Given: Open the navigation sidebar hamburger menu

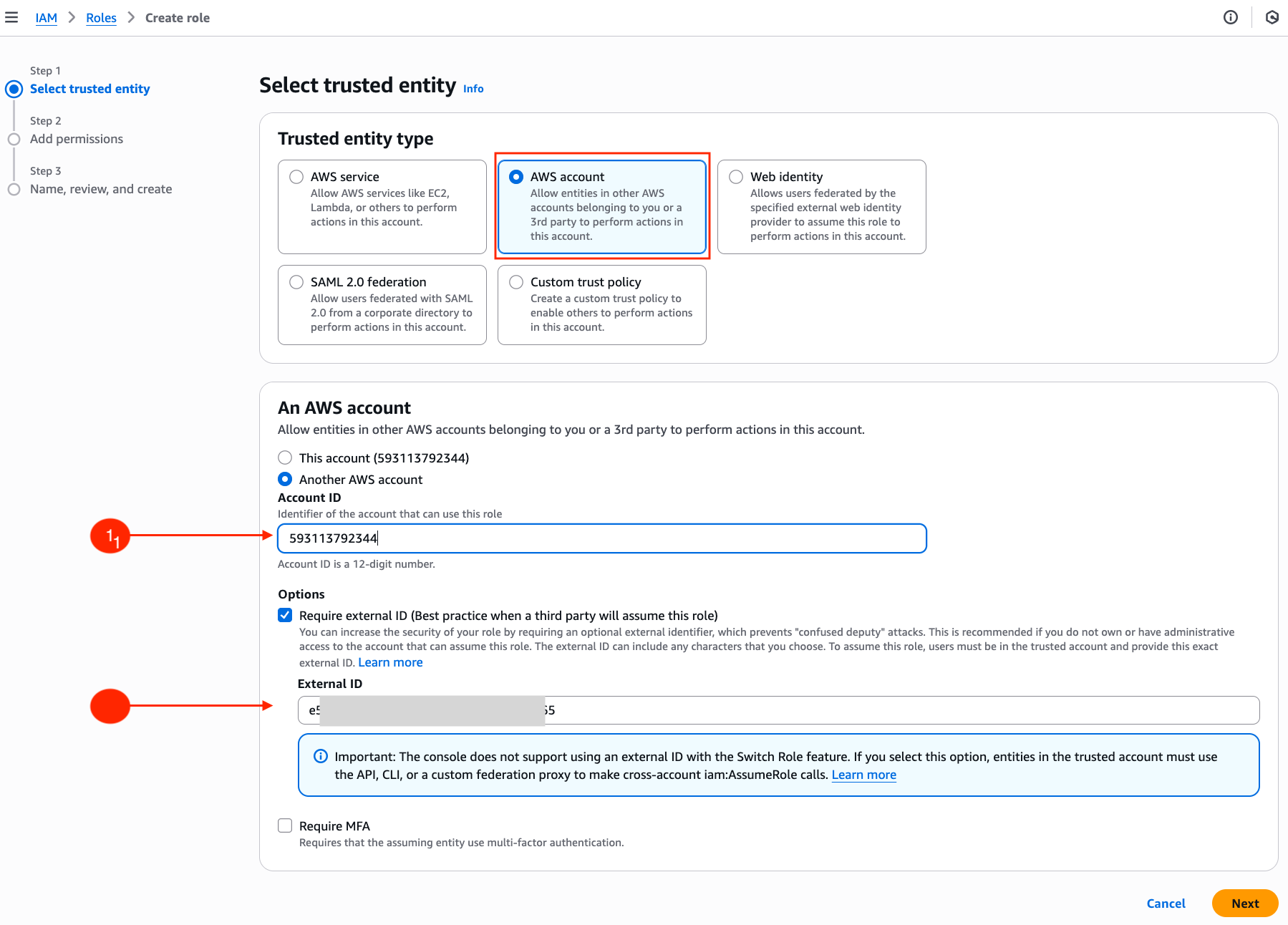Looking at the screenshot, I should pyautogui.click(x=11, y=17).
